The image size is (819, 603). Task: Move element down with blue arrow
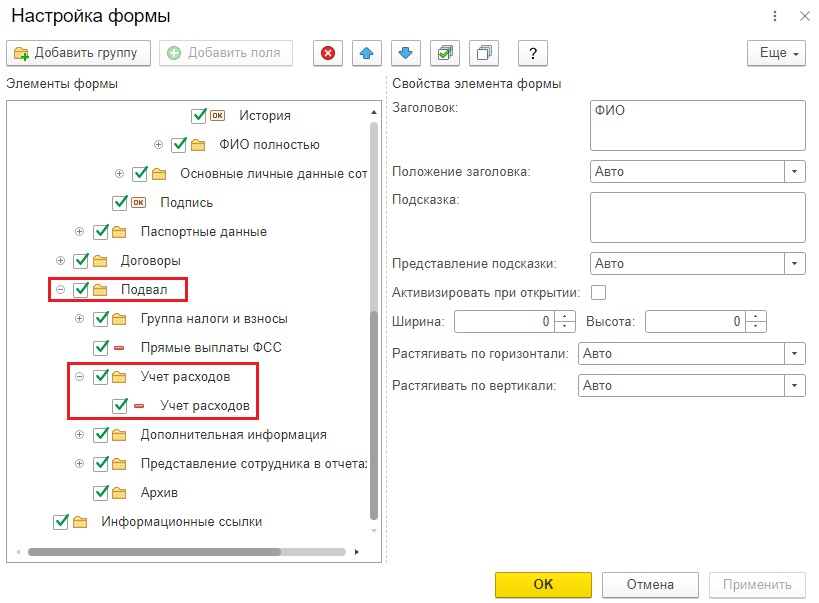pyautogui.click(x=405, y=53)
